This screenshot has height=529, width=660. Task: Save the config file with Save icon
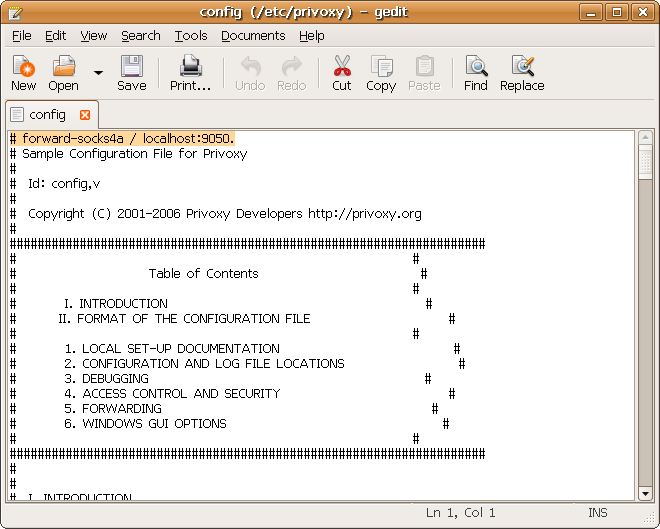(132, 72)
